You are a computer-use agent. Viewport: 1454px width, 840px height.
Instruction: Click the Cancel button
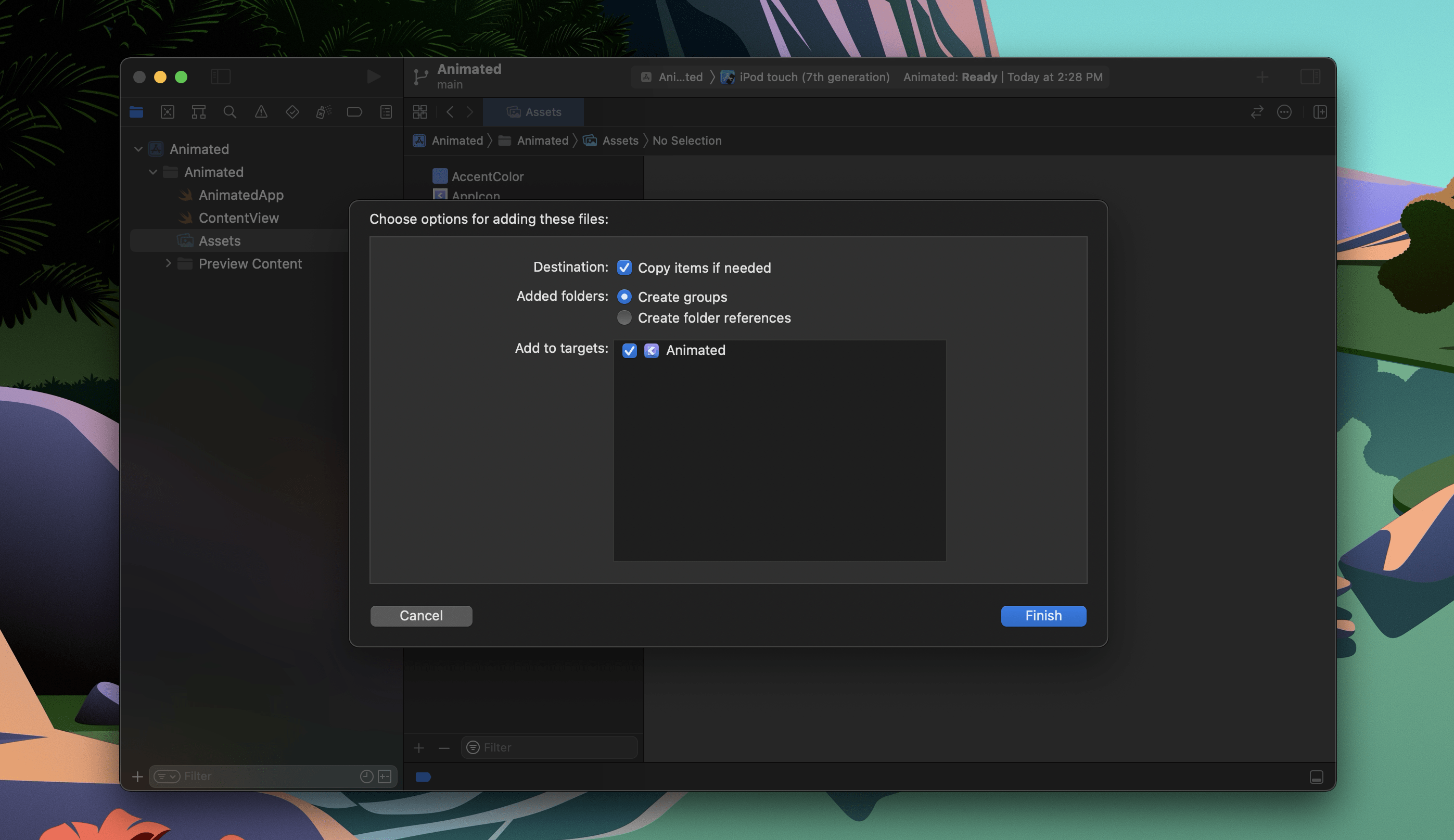click(421, 616)
